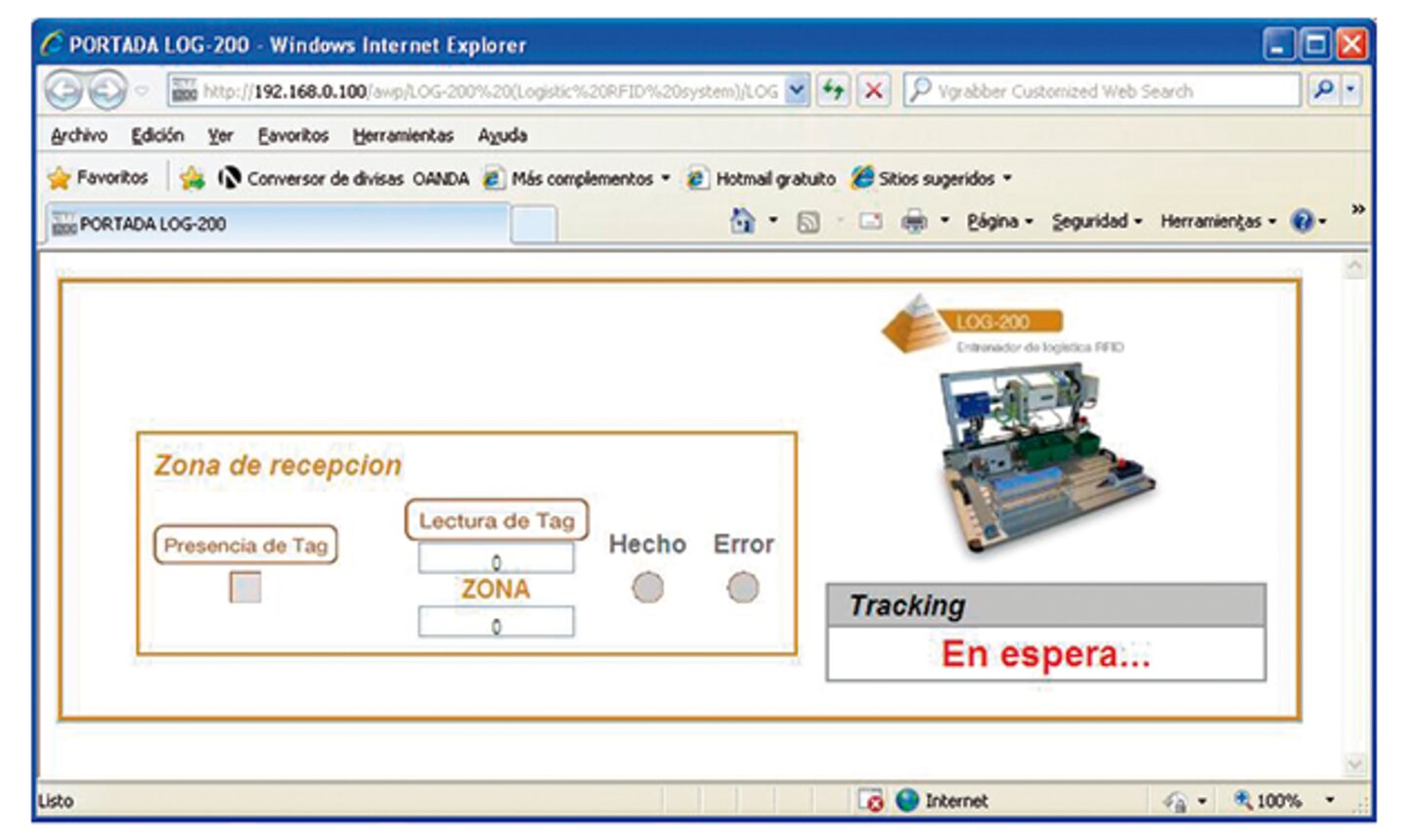Select the PORTADA LOG-200 tab
This screenshot has height=840, width=1408.
(x=278, y=224)
